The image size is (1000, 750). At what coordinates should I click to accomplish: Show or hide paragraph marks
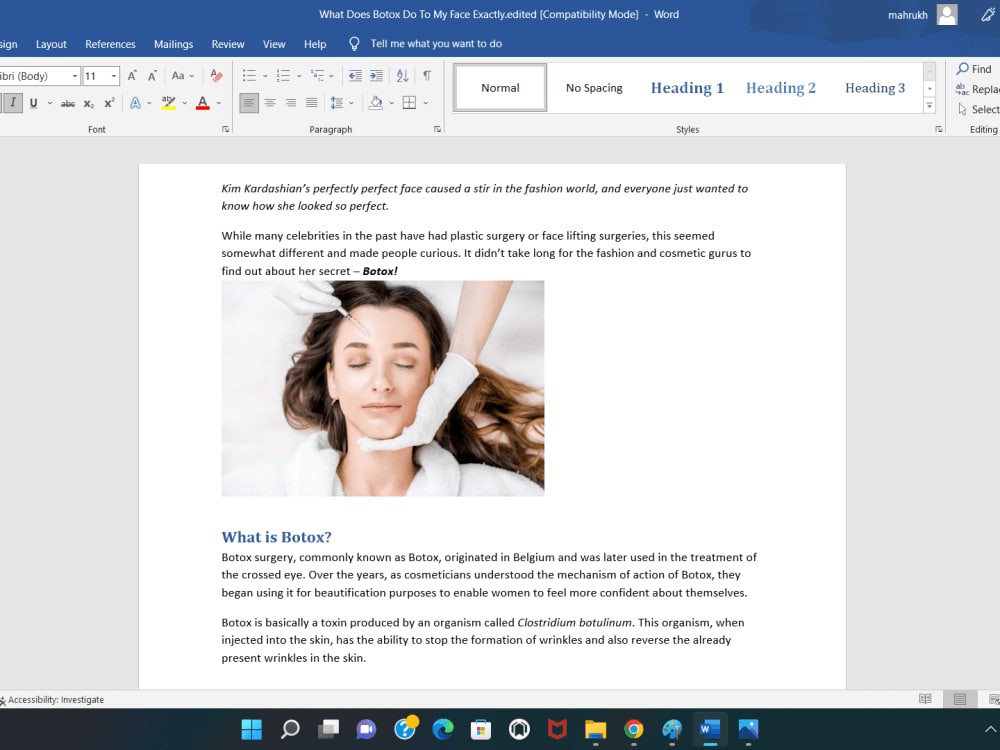(x=427, y=76)
